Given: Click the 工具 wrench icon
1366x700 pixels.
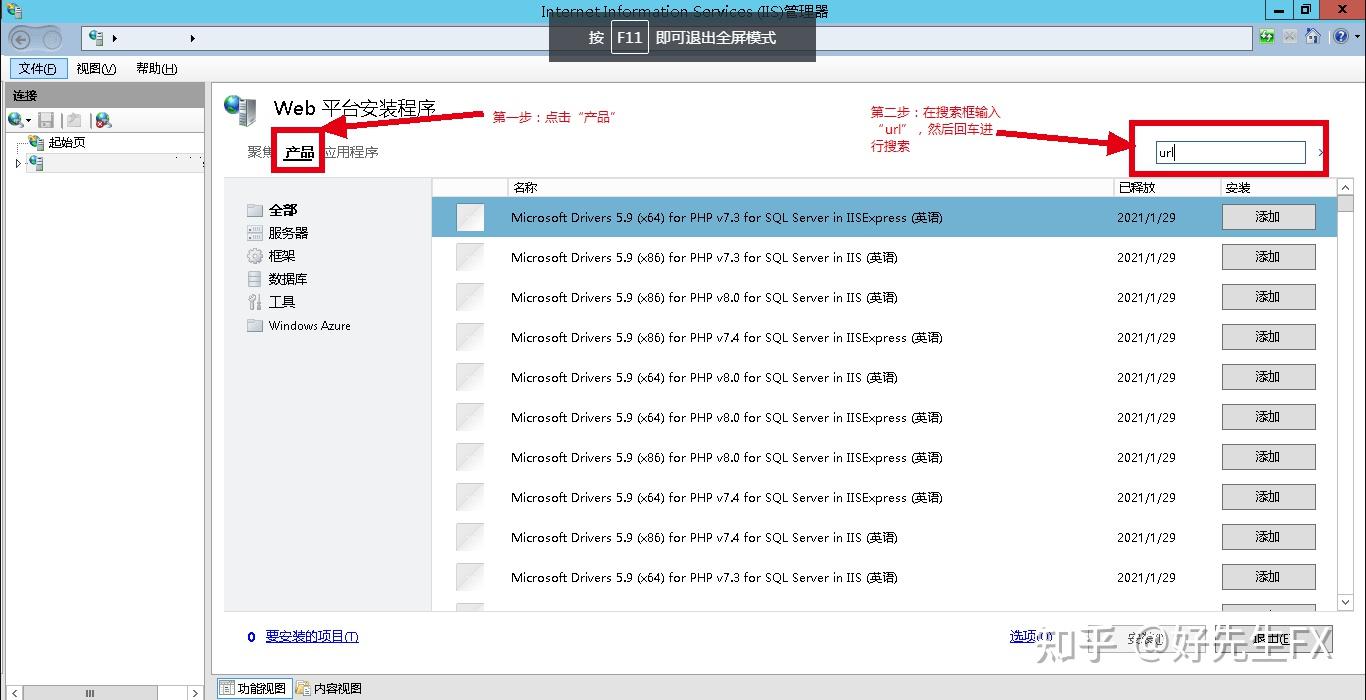Looking at the screenshot, I should coord(255,302).
